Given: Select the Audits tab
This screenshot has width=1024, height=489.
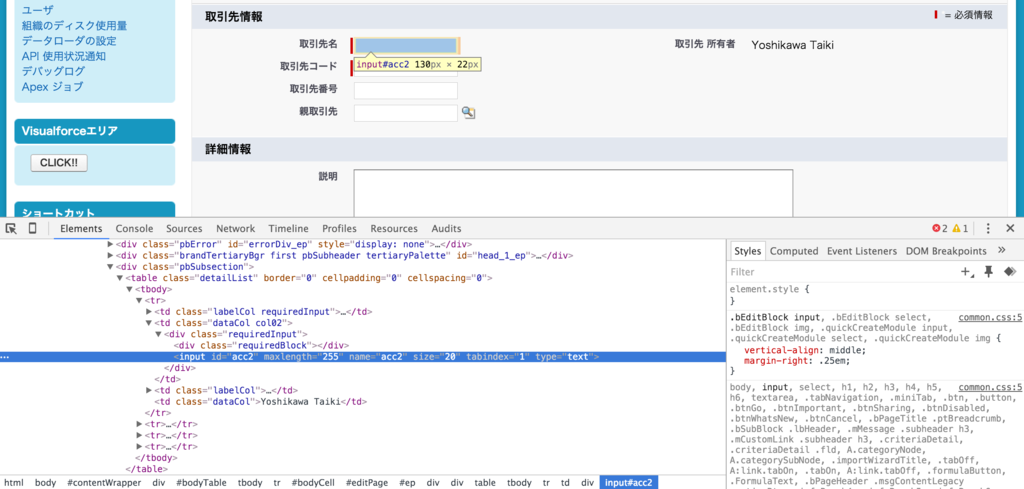Looking at the screenshot, I should 447,229.
